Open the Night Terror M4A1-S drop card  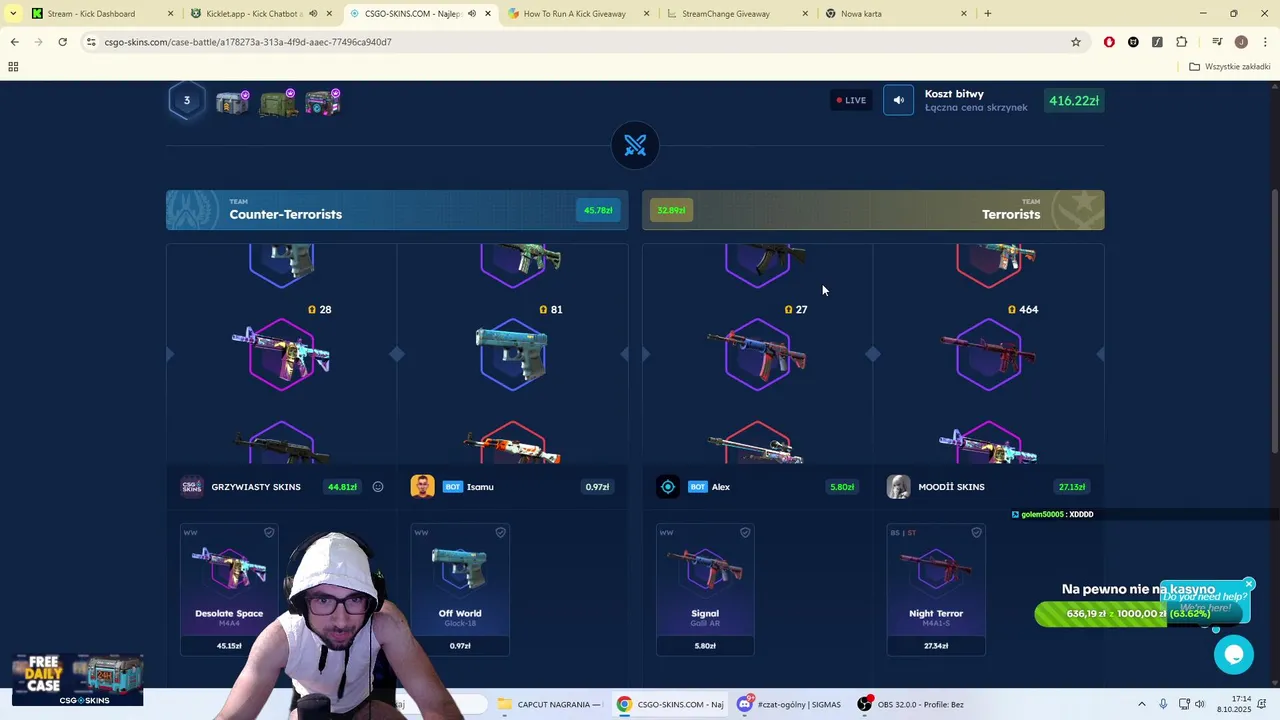click(936, 590)
